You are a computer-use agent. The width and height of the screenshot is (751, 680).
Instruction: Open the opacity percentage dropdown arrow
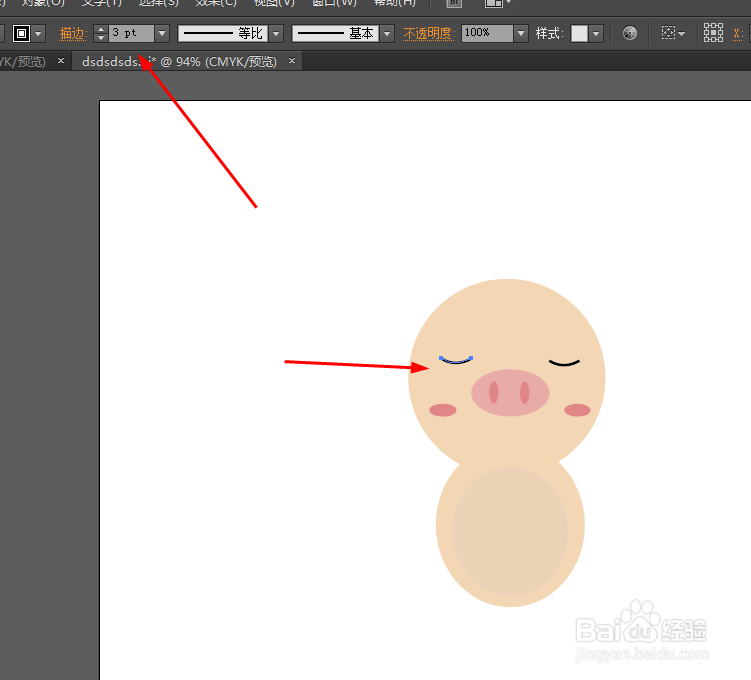tap(521, 34)
